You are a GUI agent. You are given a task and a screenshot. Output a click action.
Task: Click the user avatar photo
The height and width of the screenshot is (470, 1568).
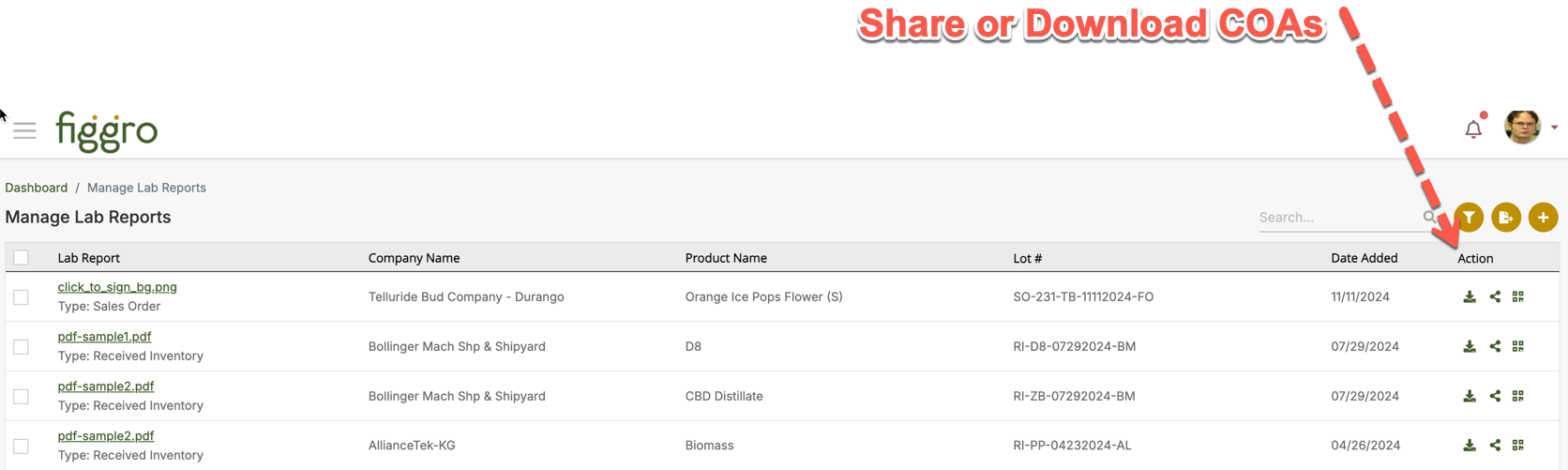point(1522,128)
